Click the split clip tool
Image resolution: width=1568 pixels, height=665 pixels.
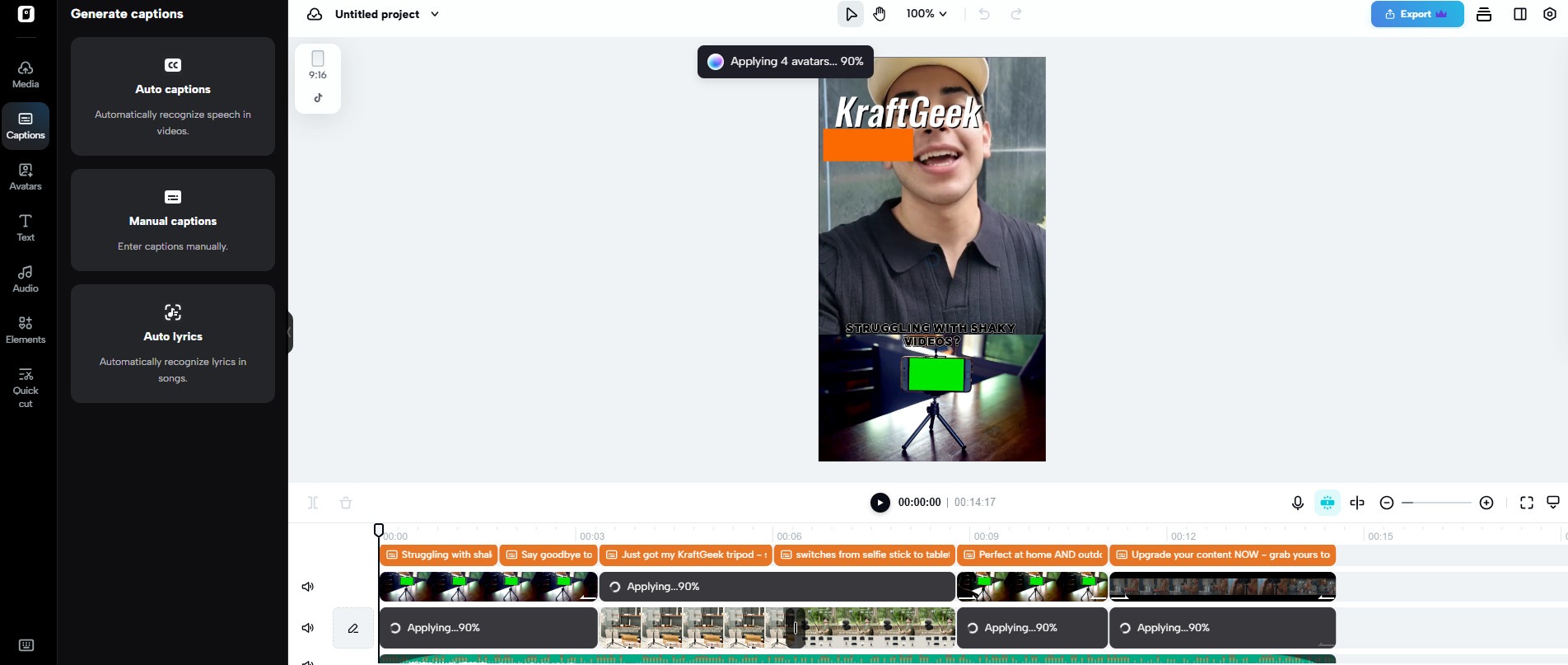[x=313, y=503]
